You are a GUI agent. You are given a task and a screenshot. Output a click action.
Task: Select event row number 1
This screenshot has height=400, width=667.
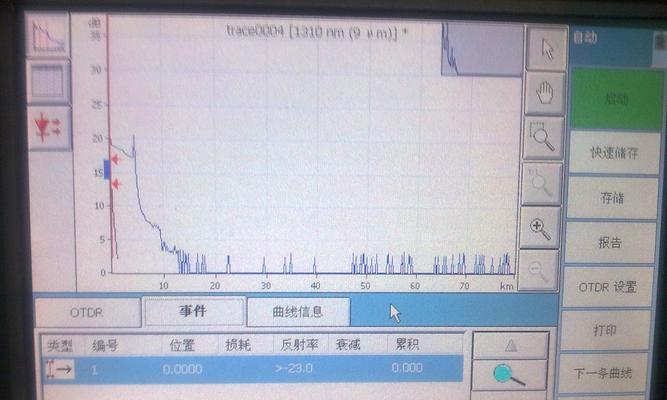(x=253, y=369)
